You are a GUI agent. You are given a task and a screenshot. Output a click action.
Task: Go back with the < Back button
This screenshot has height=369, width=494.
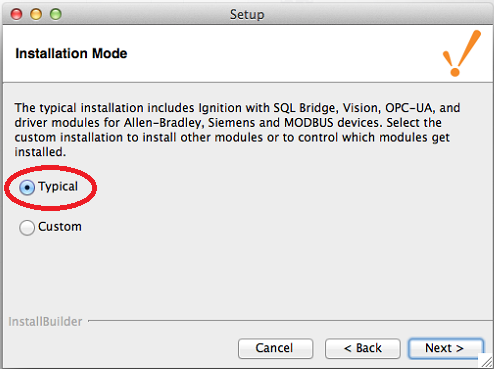pos(363,348)
